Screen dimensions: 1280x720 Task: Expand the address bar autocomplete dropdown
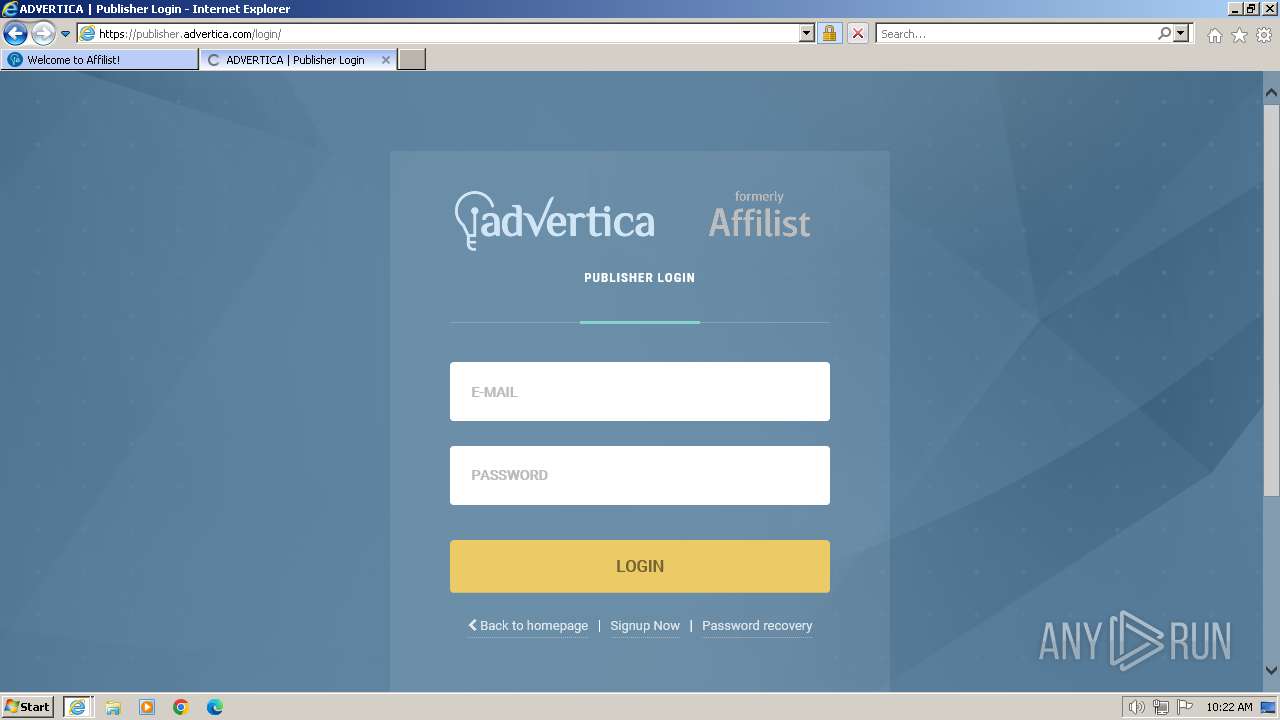click(x=807, y=33)
